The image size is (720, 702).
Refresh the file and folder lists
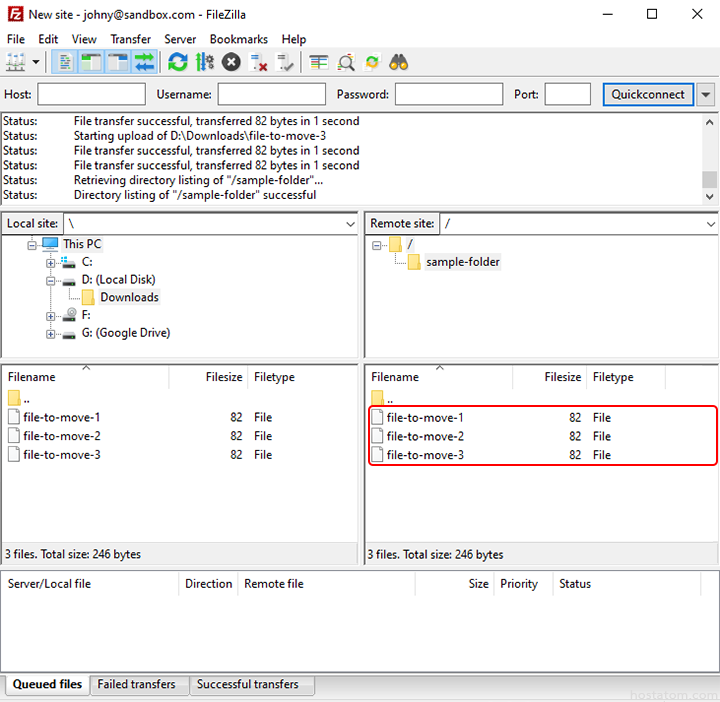[178, 62]
